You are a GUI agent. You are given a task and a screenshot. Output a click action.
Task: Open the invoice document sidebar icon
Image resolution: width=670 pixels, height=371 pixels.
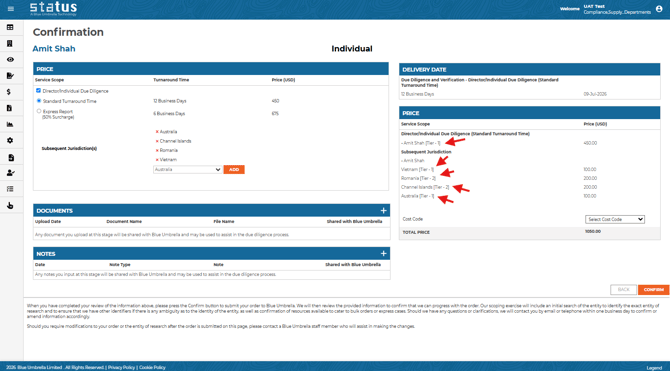pos(10,108)
